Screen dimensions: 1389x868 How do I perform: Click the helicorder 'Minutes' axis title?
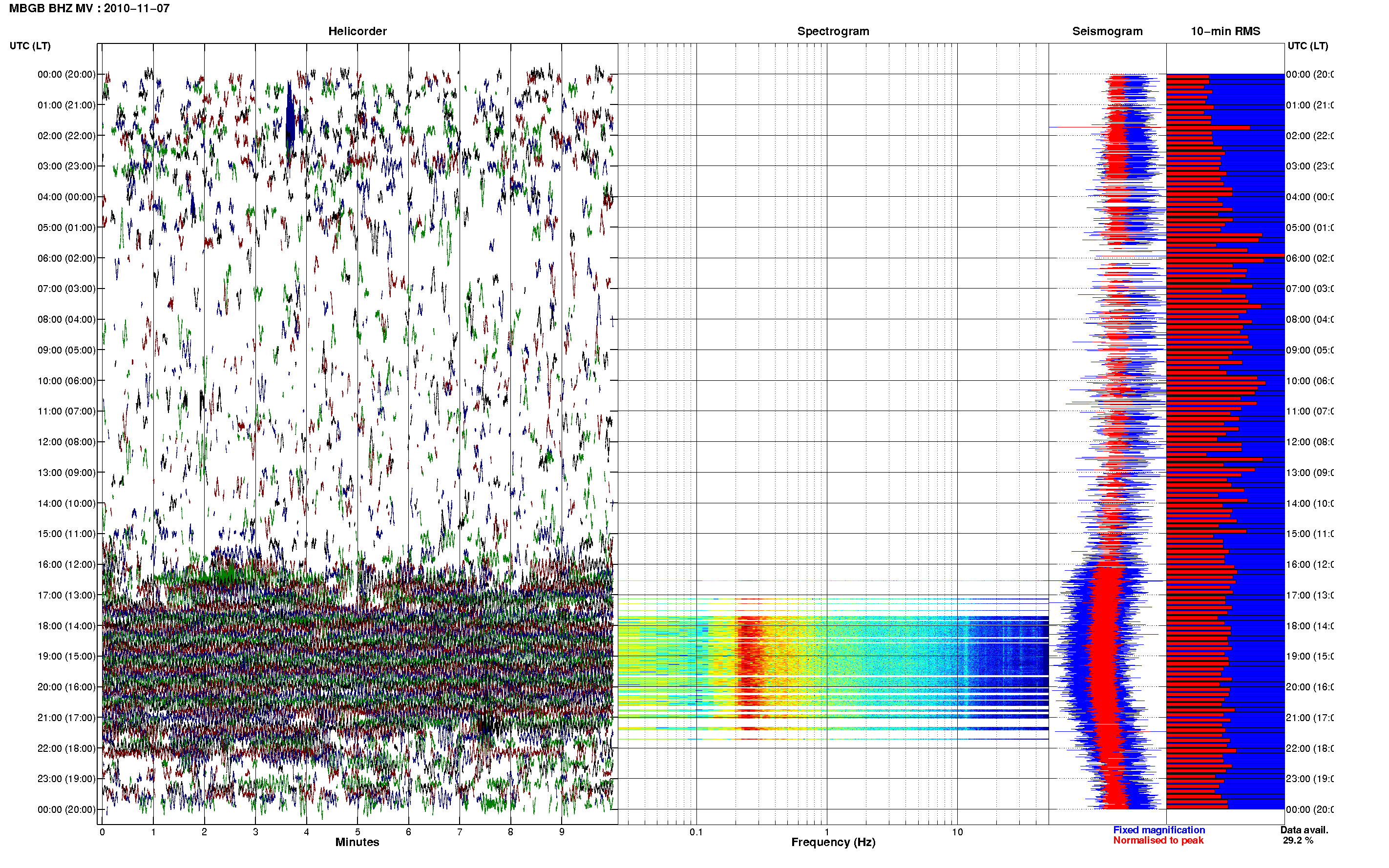[x=357, y=842]
